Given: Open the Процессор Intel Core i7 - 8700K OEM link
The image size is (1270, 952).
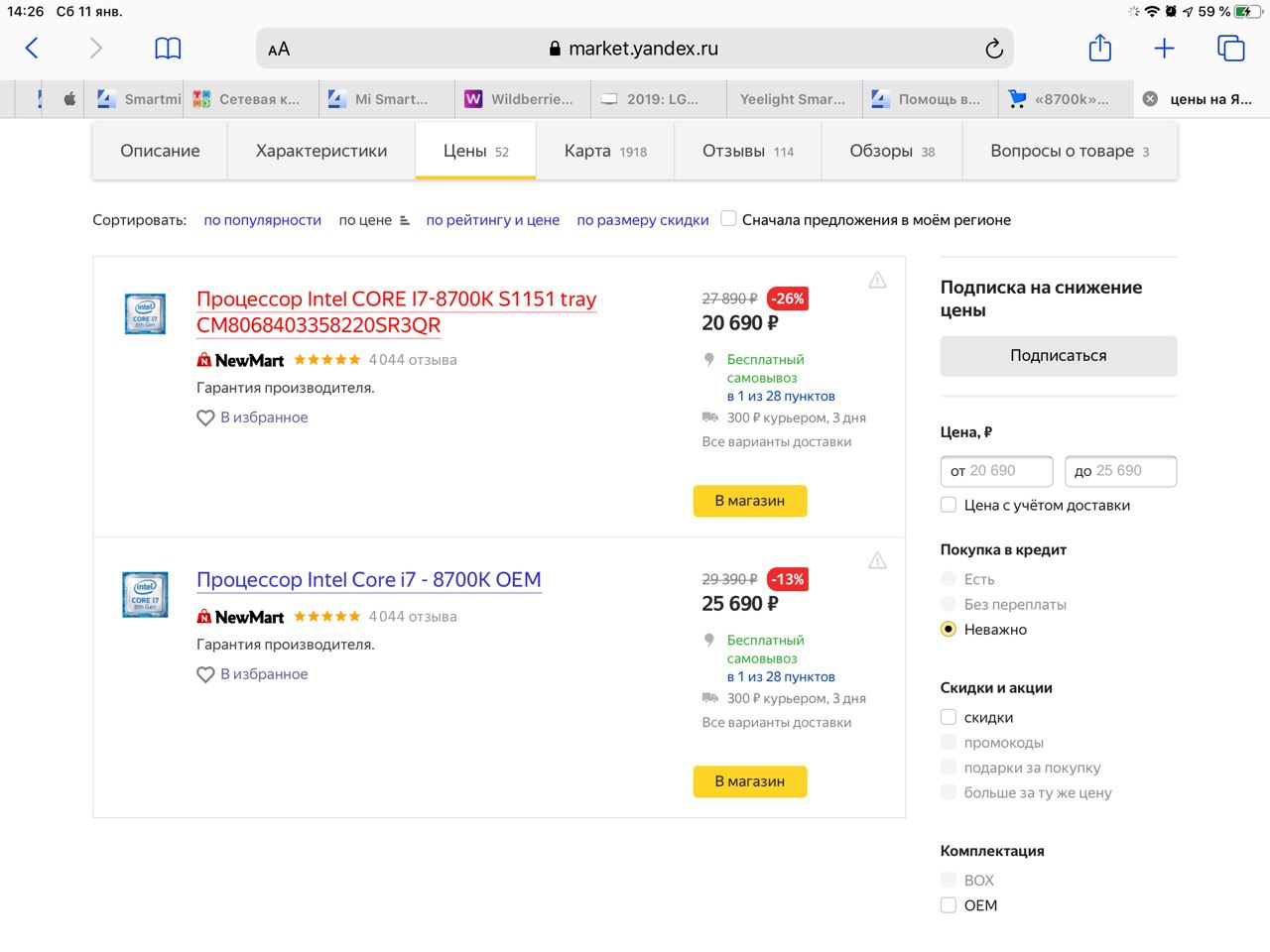Looking at the screenshot, I should (369, 579).
